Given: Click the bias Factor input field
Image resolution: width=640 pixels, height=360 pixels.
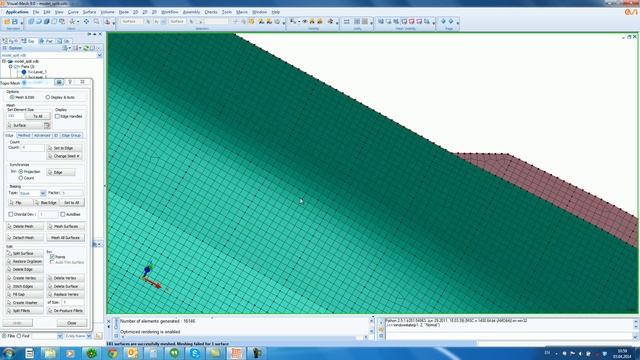Looking at the screenshot, I should [x=72, y=193].
